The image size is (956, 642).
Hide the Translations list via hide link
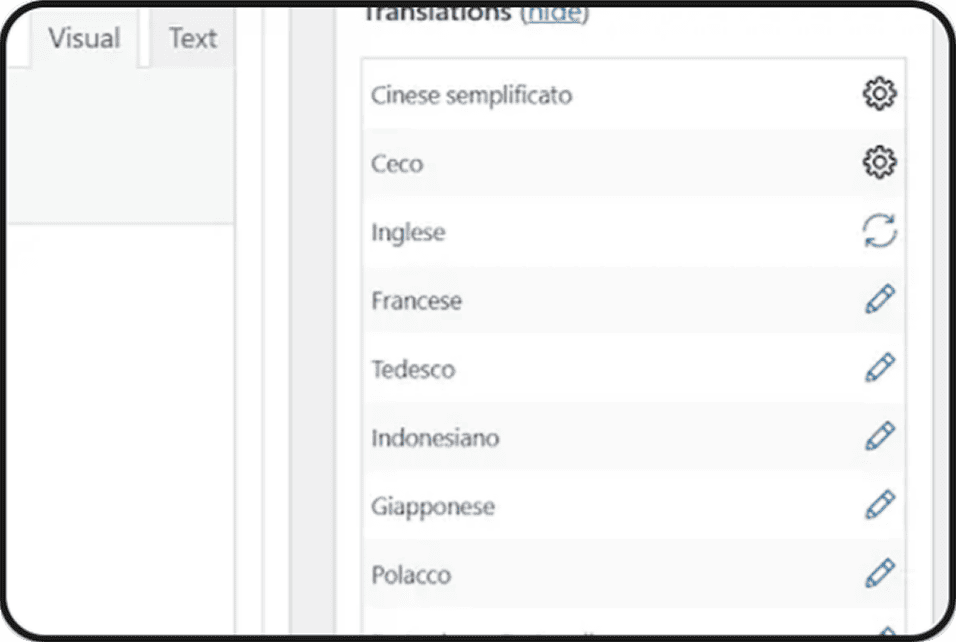click(554, 13)
